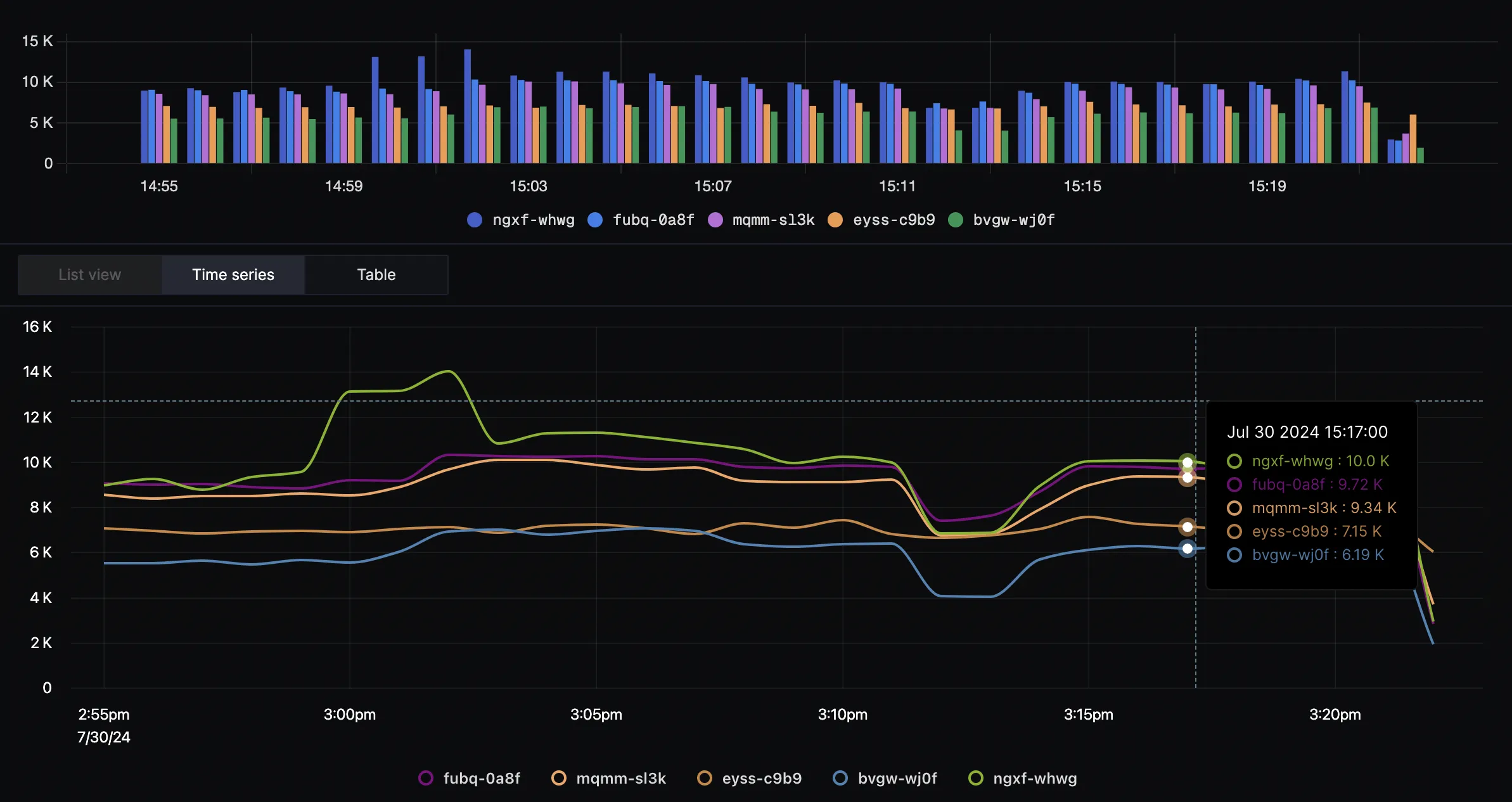Click ngxf-whwg circle icon in bottom legend
Screen dimensions: 1512x802
[x=976, y=778]
